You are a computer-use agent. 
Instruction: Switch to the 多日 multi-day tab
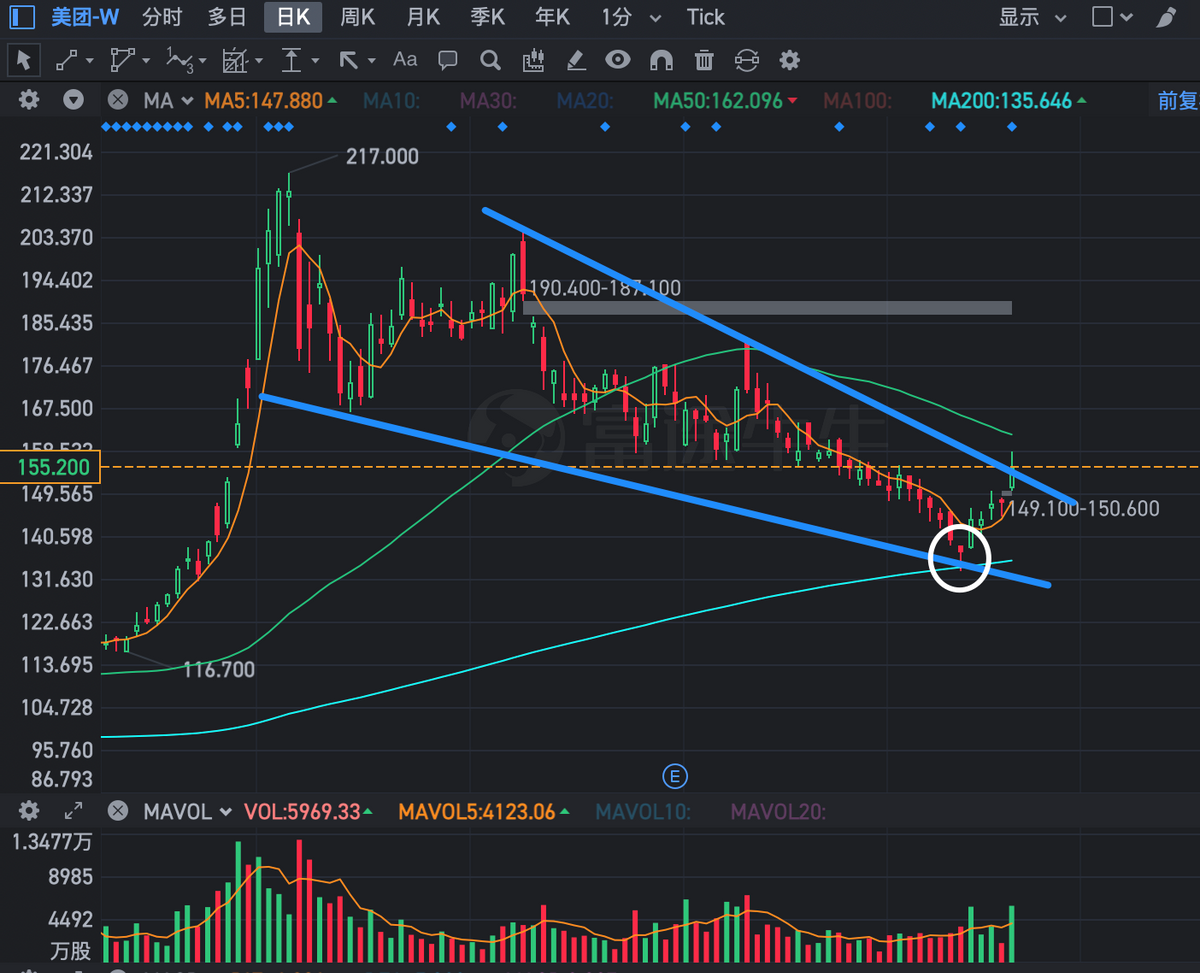(x=228, y=17)
